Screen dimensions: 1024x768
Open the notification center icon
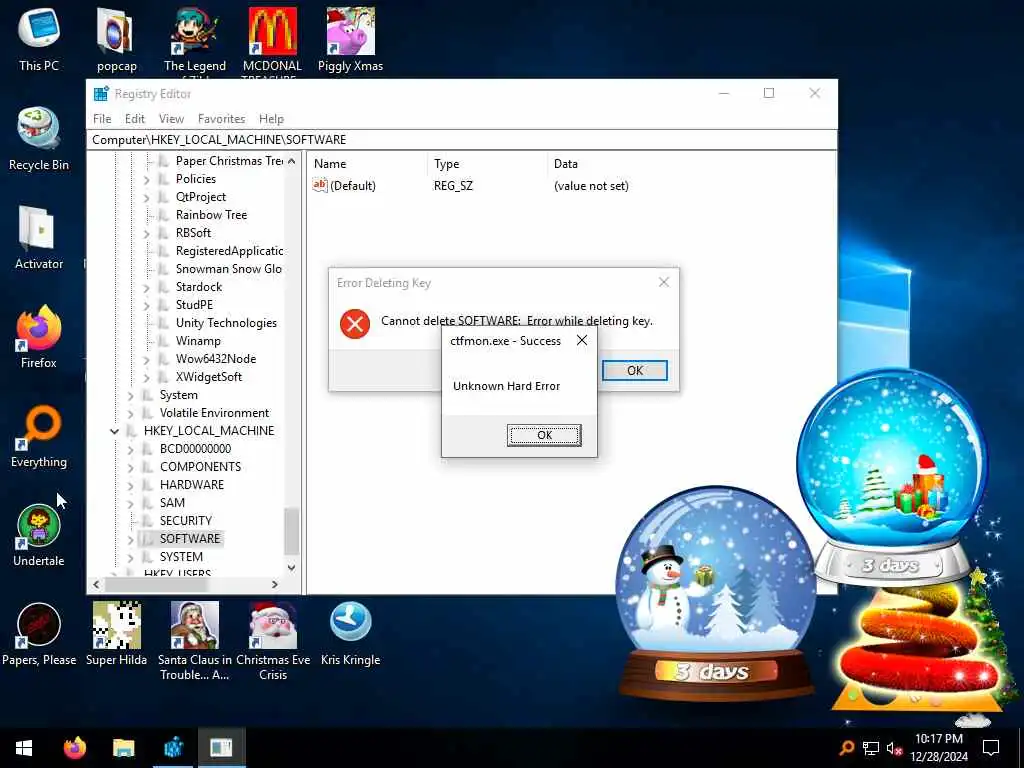[x=991, y=748]
